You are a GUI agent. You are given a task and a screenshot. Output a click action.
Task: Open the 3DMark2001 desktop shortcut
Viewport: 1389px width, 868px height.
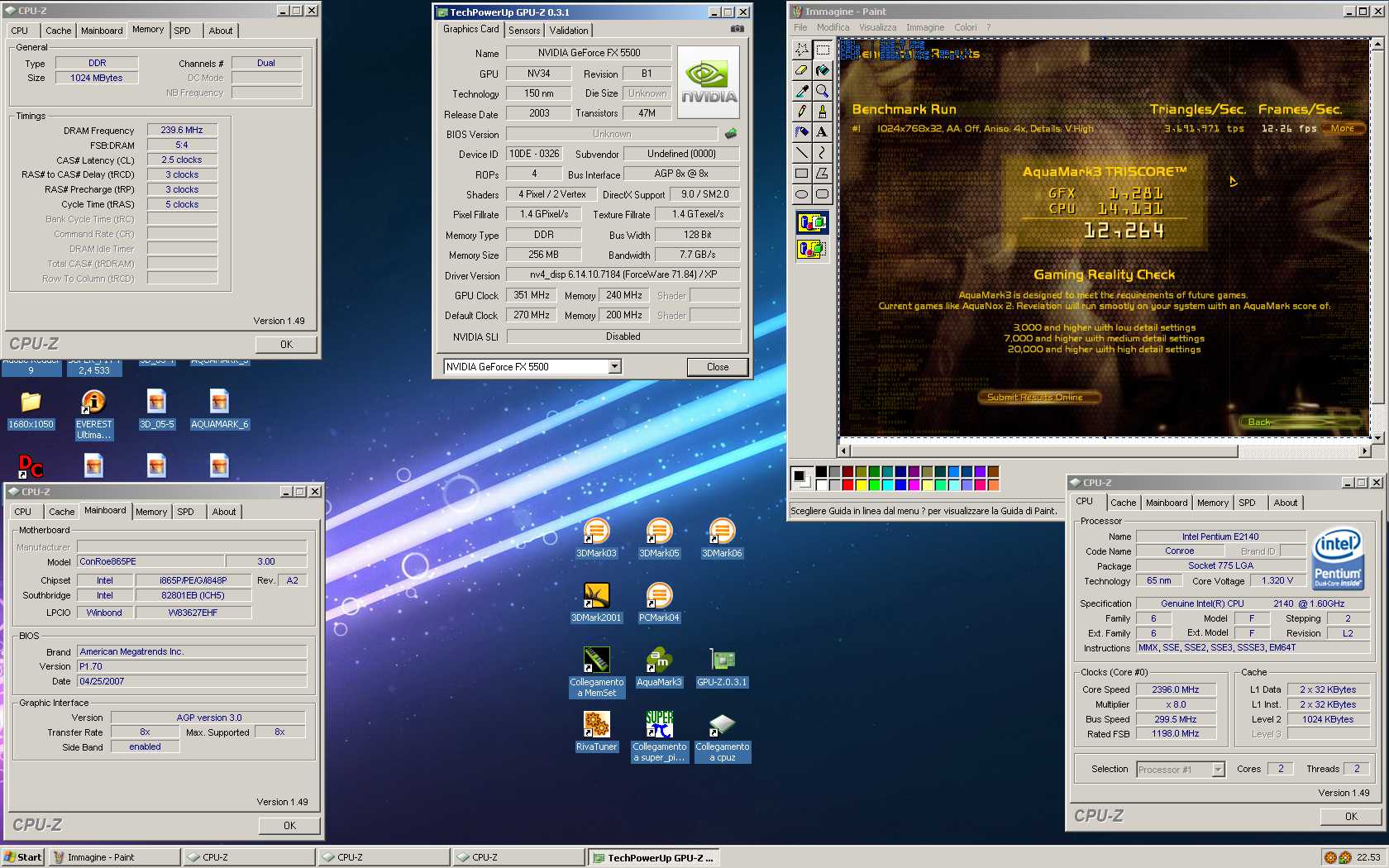click(596, 602)
